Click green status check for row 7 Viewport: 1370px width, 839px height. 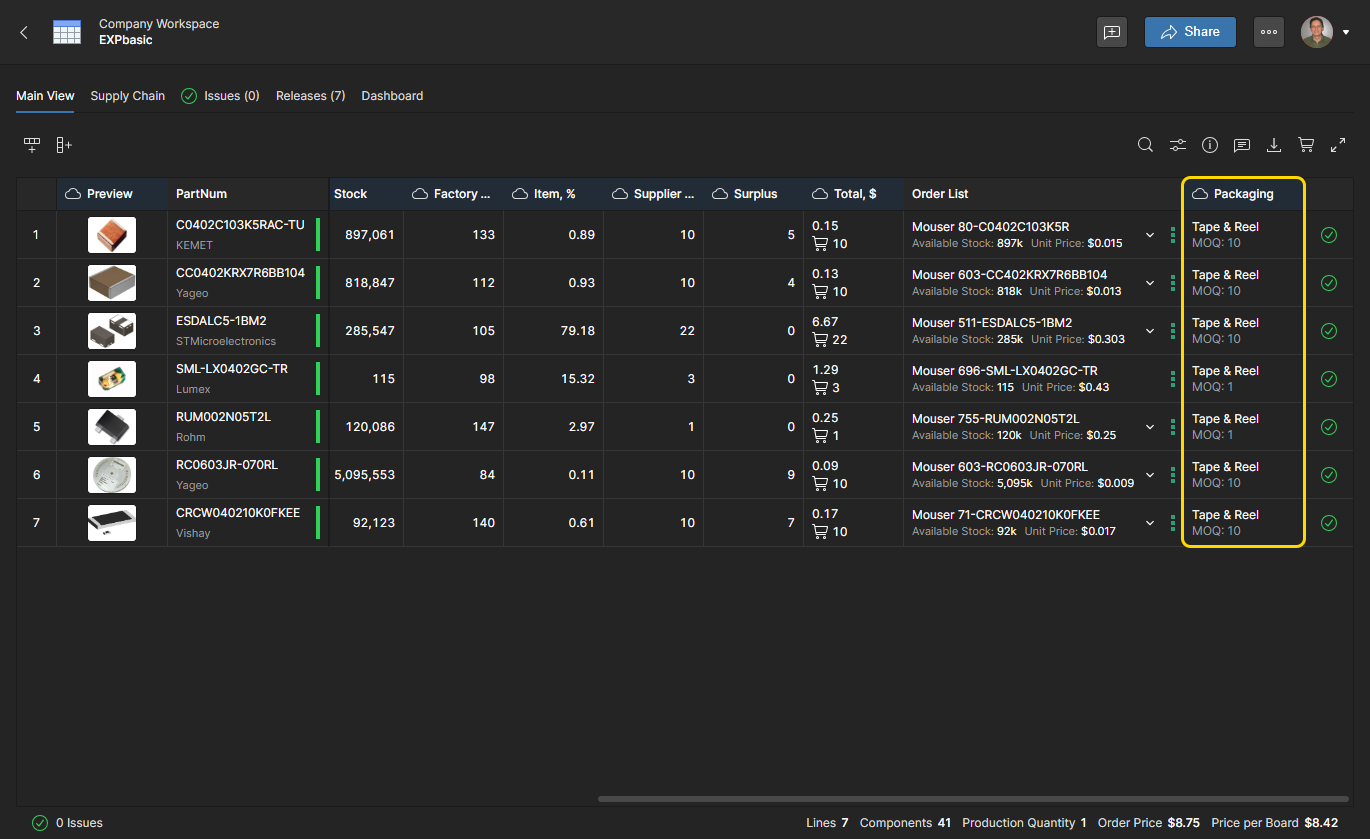[x=1329, y=523]
